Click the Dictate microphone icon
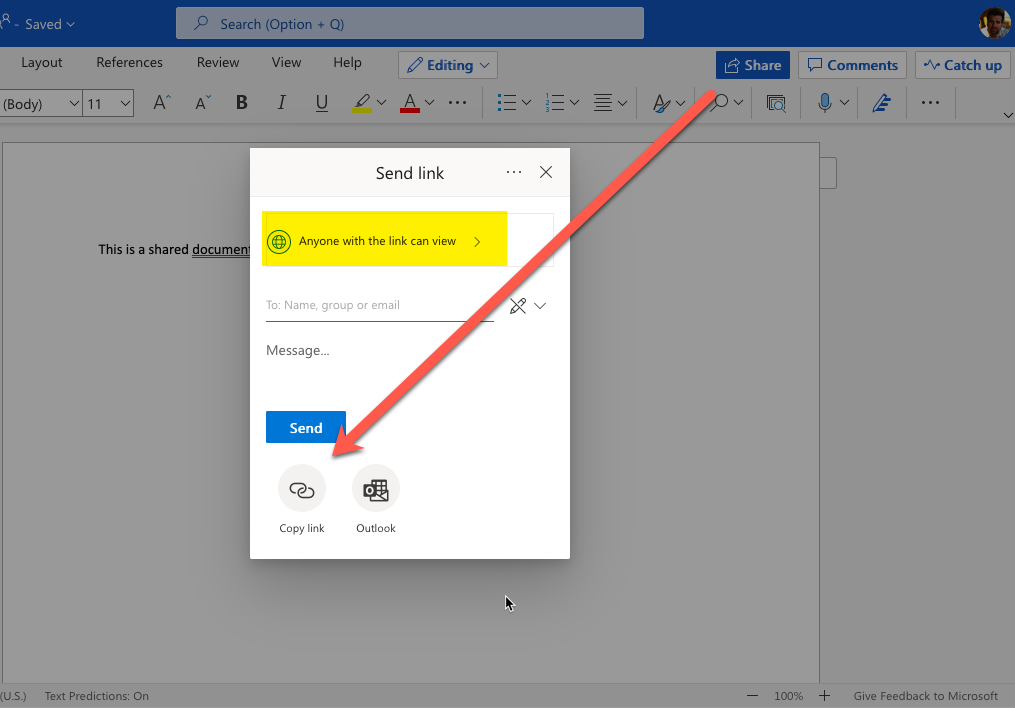This screenshot has width=1015, height=708. click(825, 102)
